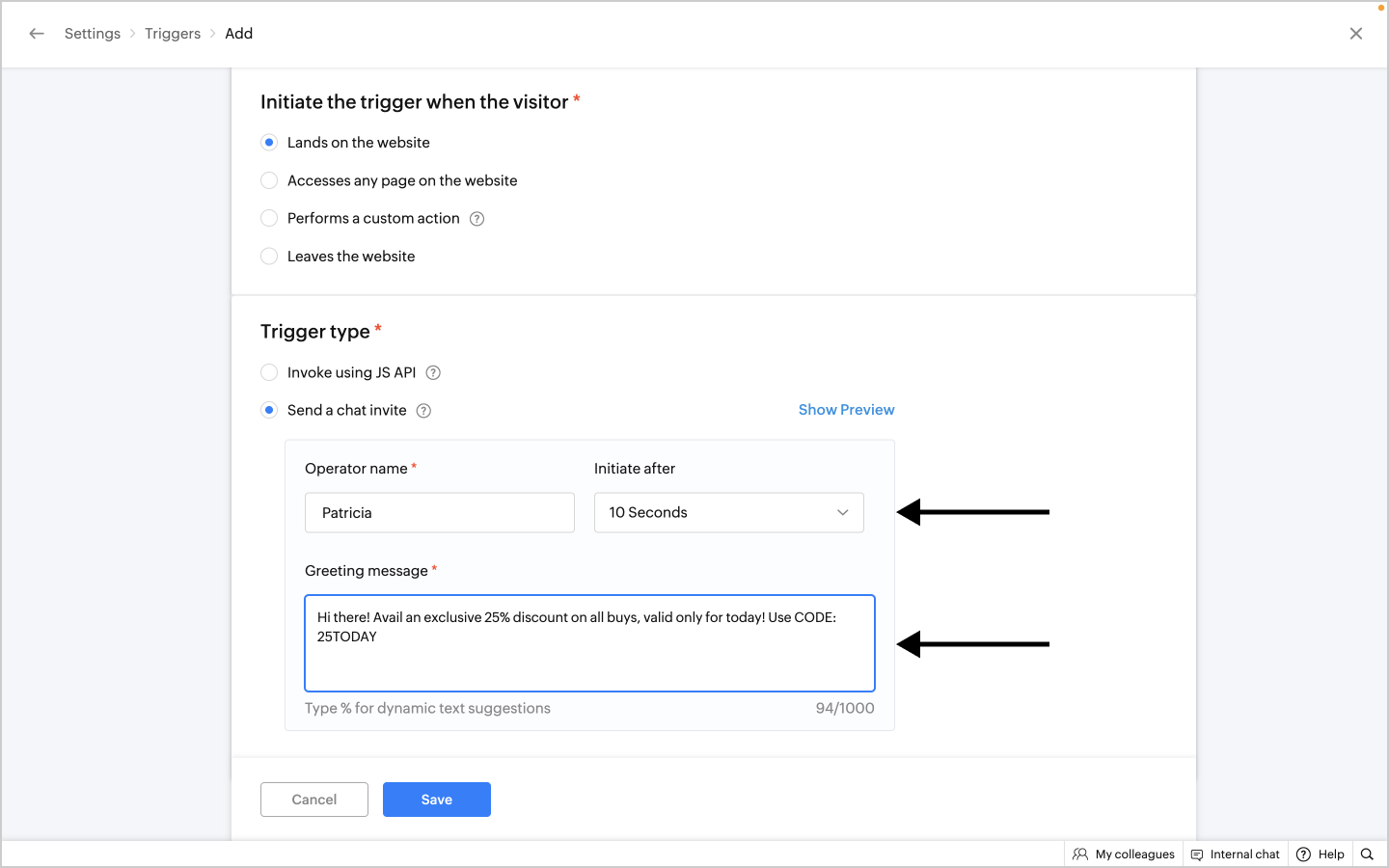Select Performs a custom action option
Screen dimensions: 1389x868
coord(269,219)
